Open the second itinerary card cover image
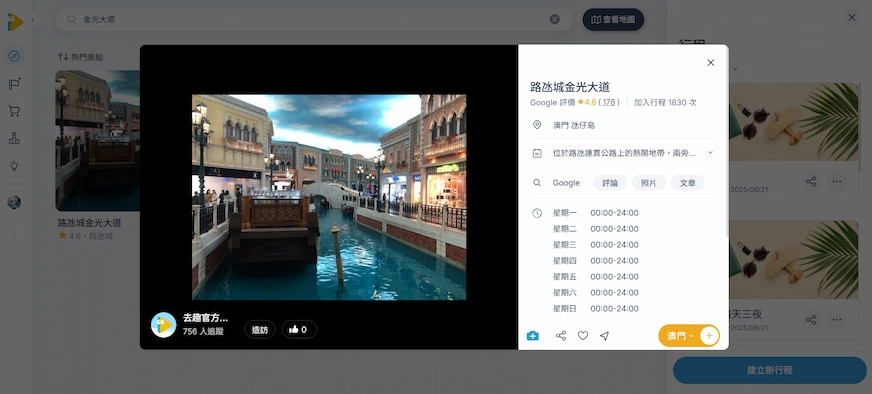Viewport: 872px width, 394px height. pyautogui.click(x=794, y=260)
